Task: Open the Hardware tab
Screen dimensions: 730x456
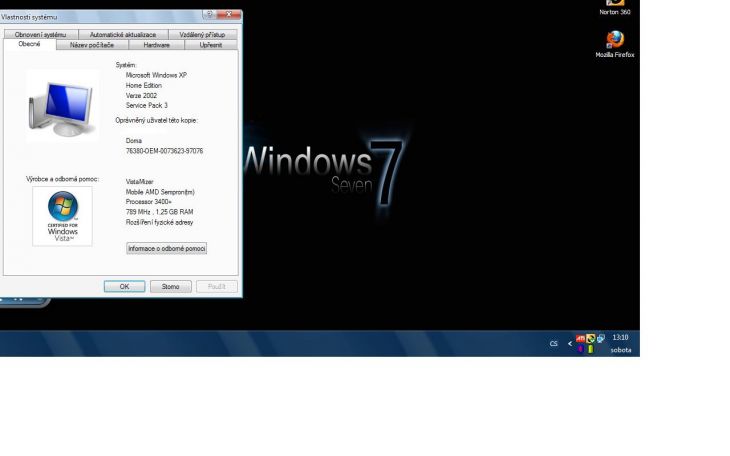Action: tap(156, 45)
